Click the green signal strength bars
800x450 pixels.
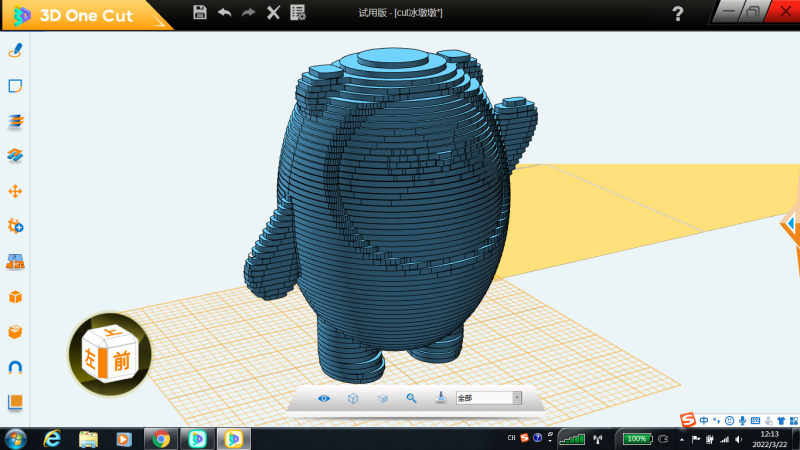tap(572, 439)
